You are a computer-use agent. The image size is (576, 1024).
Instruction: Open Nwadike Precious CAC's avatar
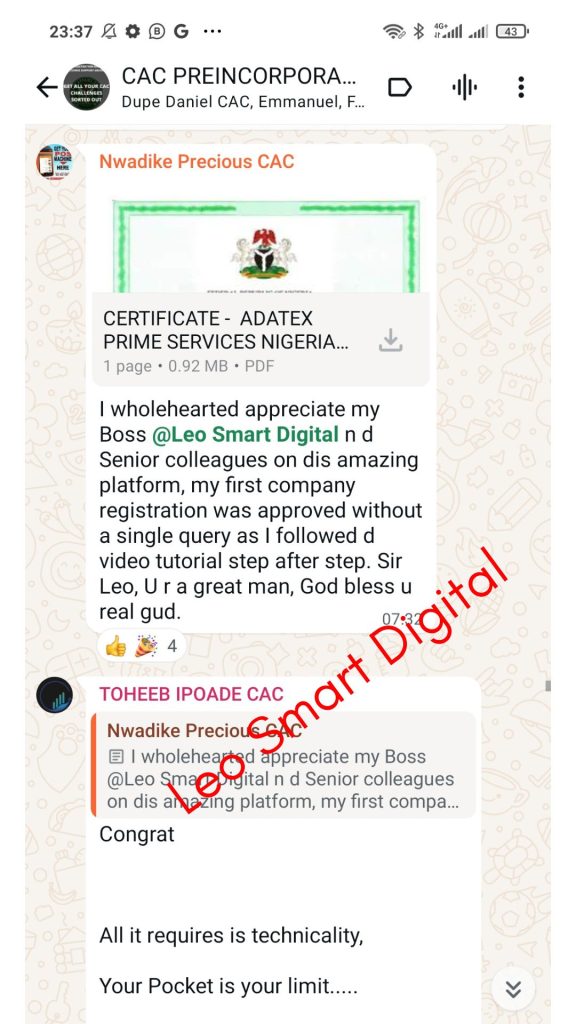(x=54, y=161)
